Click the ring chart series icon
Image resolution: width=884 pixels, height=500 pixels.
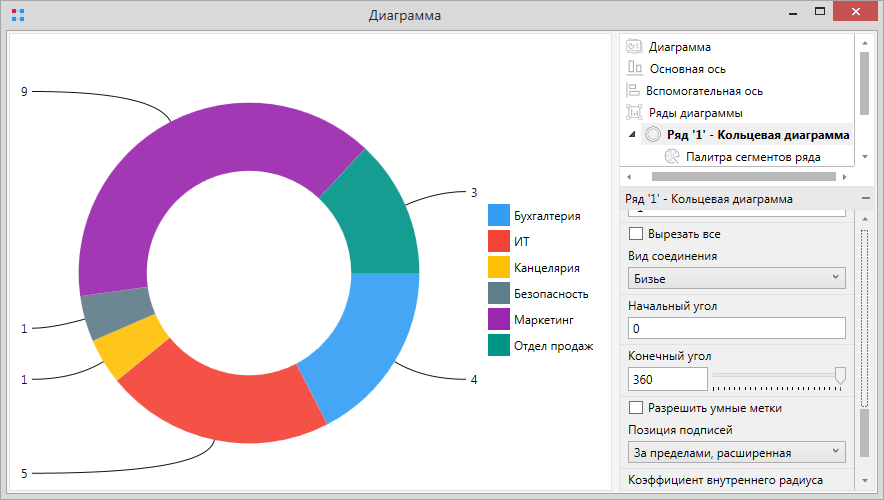[x=653, y=135]
